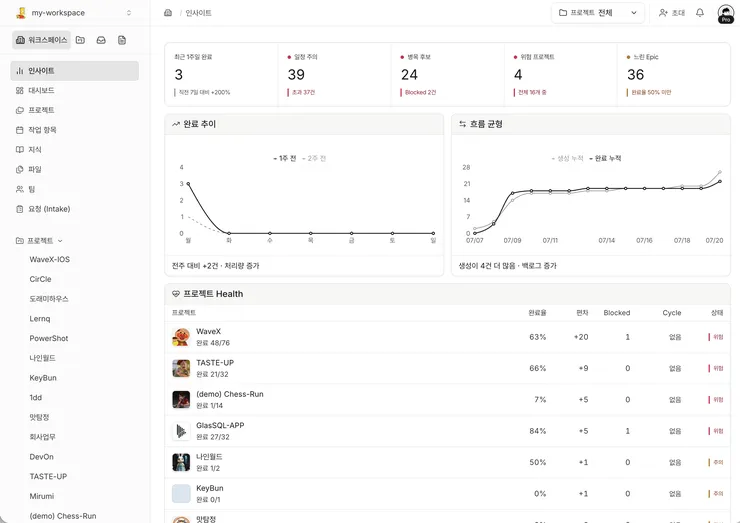The image size is (740, 523).
Task: Open DevOn project in sidebar
Action: 42,457
